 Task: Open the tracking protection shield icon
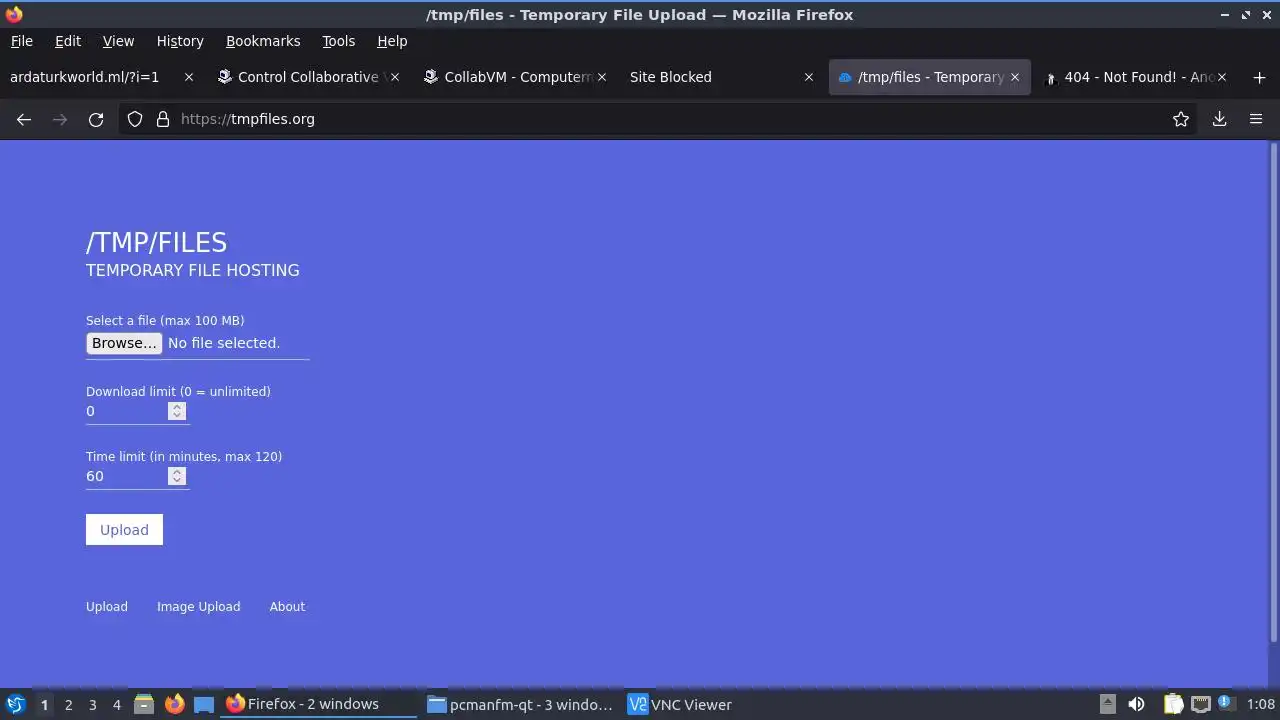click(135, 119)
